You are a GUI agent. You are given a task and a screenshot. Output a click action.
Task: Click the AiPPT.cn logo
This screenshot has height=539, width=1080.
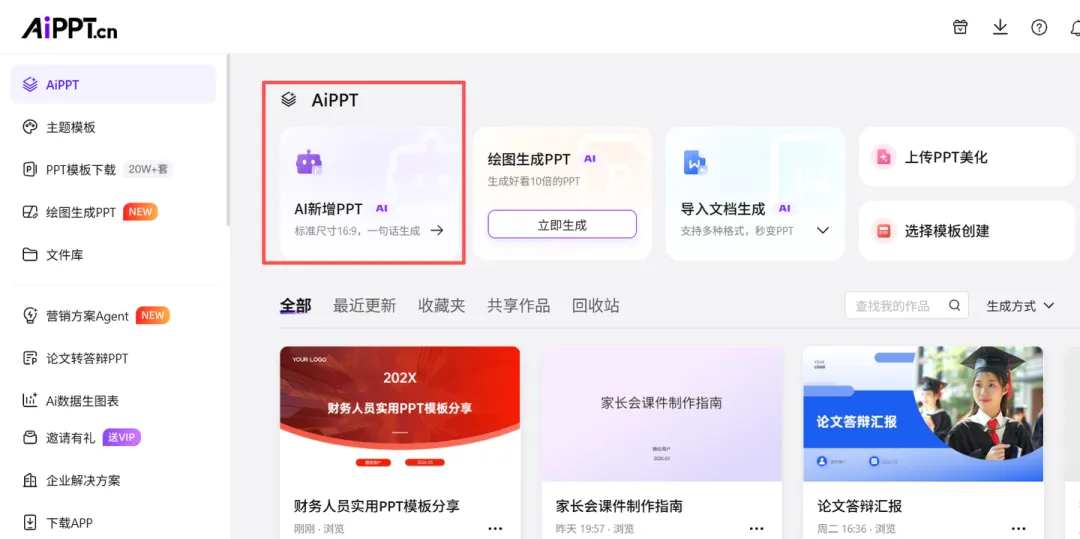[x=69, y=27]
